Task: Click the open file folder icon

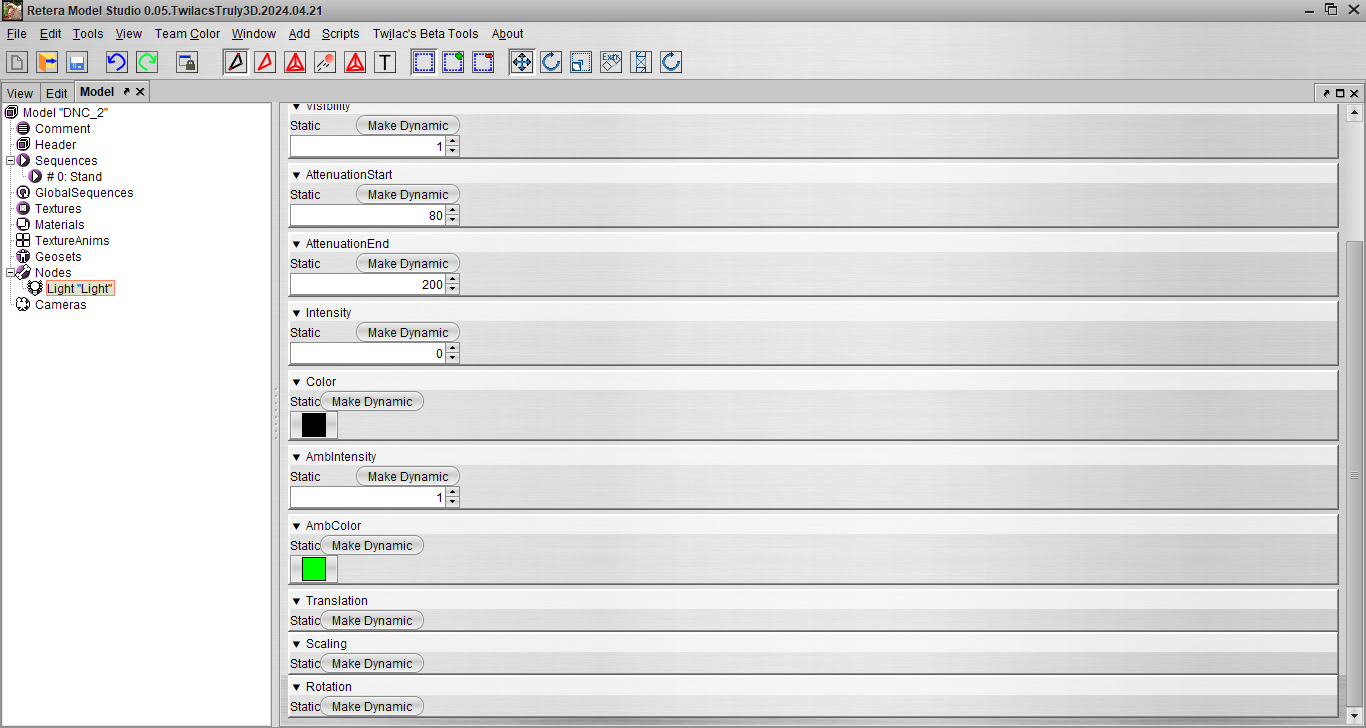Action: tap(47, 62)
